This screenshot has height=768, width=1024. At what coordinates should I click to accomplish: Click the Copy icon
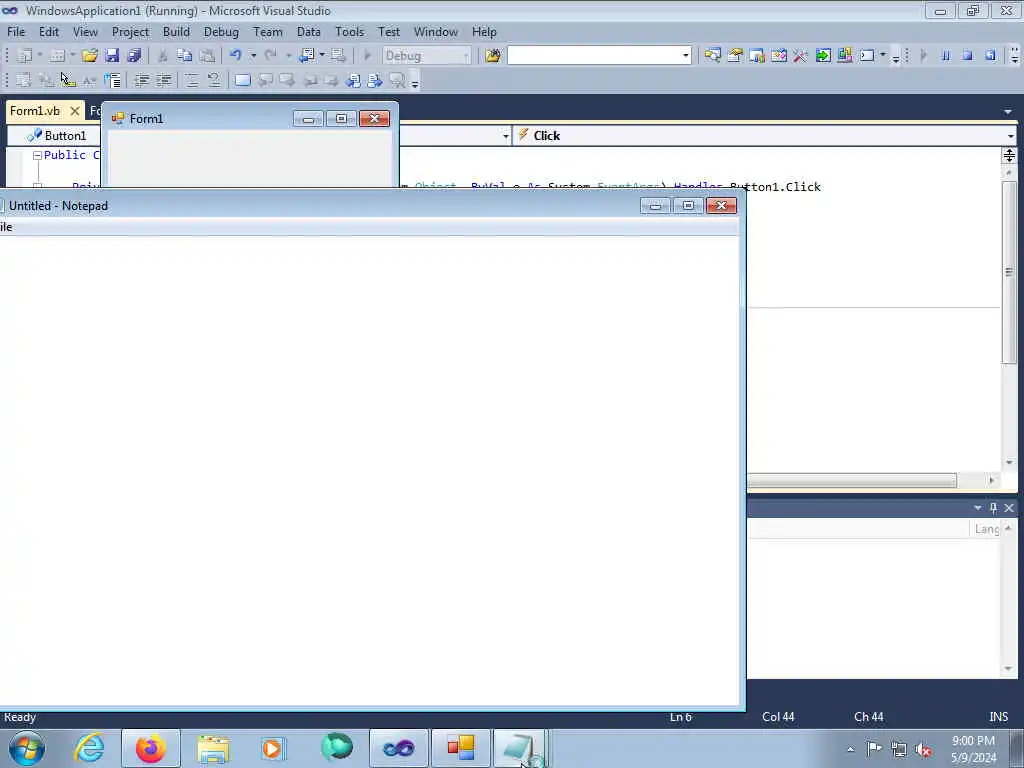click(x=185, y=56)
